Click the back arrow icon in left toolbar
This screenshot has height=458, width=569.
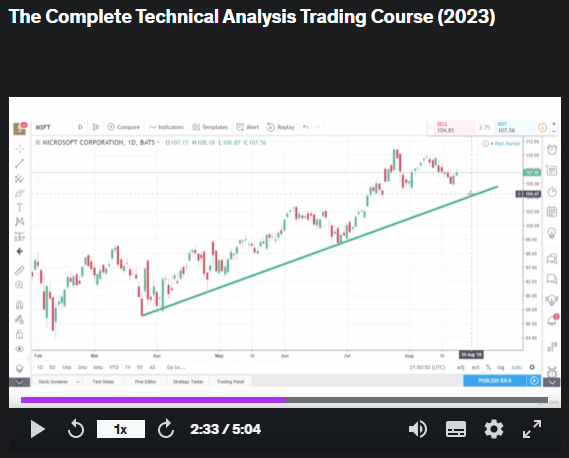[20, 251]
